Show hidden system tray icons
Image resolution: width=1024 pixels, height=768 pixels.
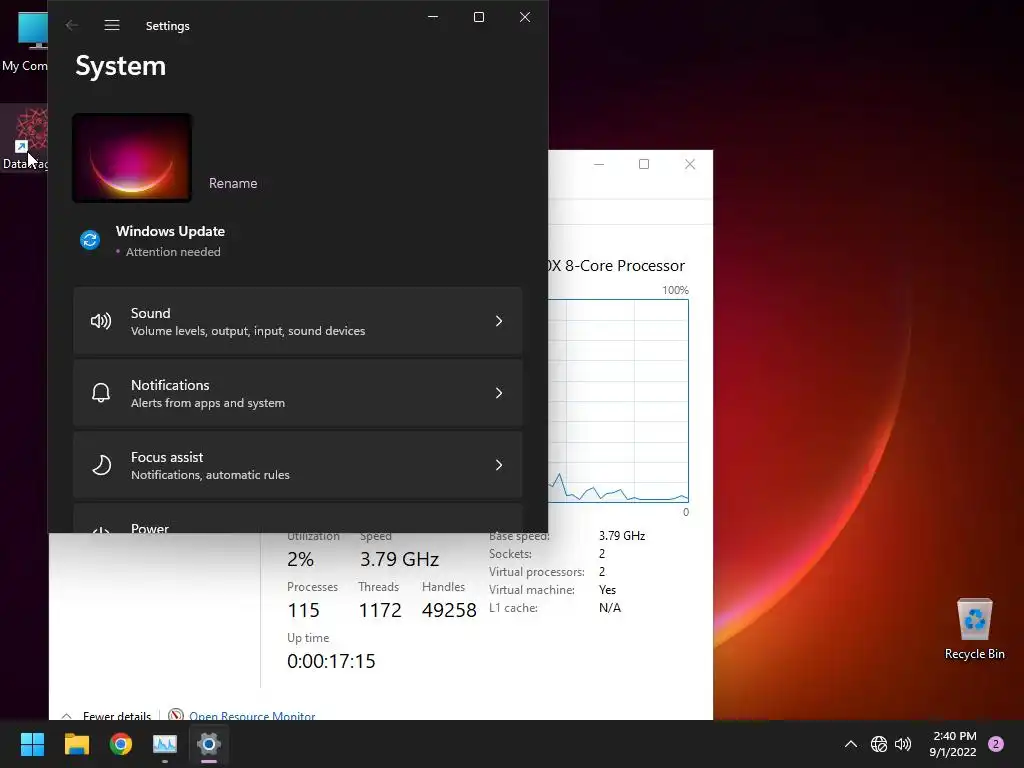click(851, 744)
